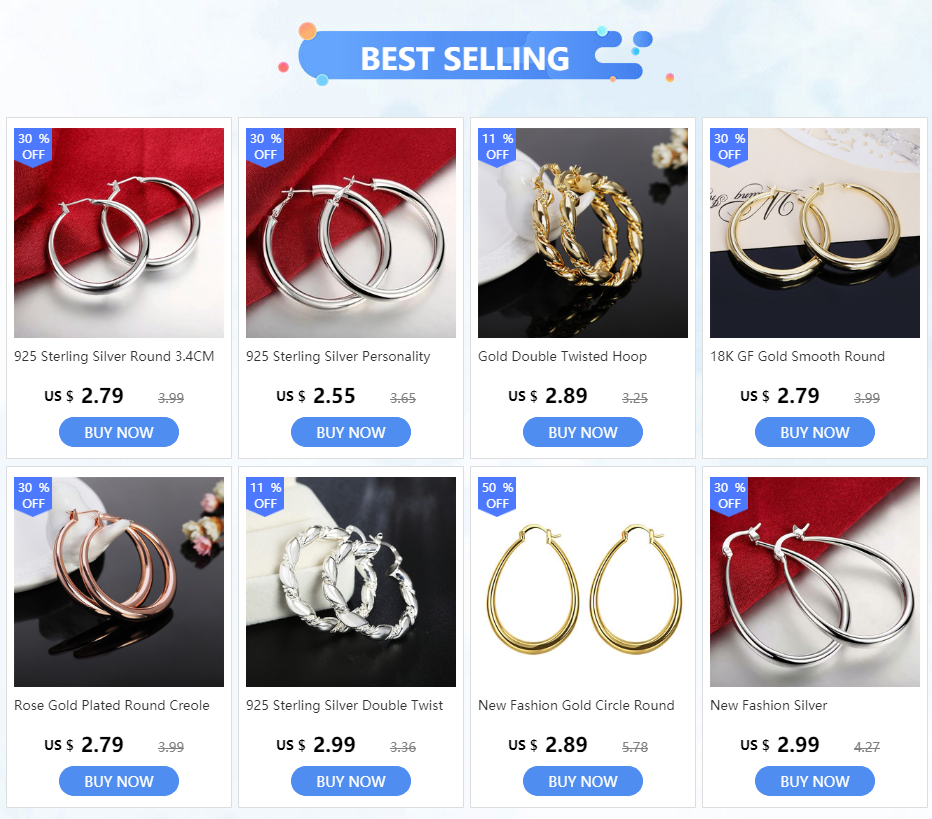This screenshot has height=819, width=932.
Task: Click the 11% OFF badge on silver double twist
Action: (x=265, y=496)
